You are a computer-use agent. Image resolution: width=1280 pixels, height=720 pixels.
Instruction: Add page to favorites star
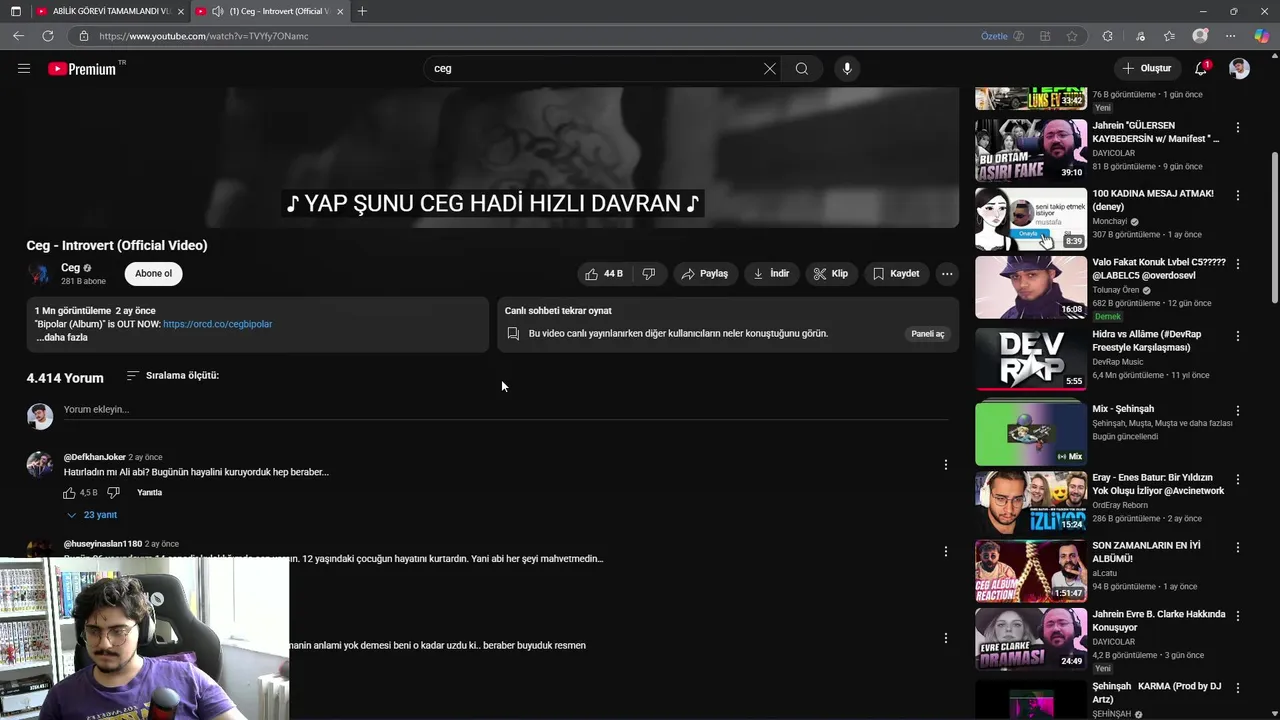pos(1072,36)
